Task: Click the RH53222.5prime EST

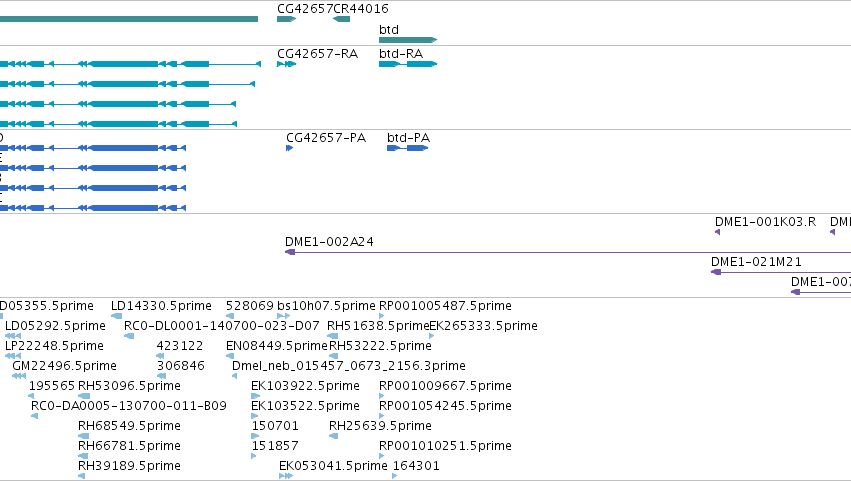Action: [333, 356]
